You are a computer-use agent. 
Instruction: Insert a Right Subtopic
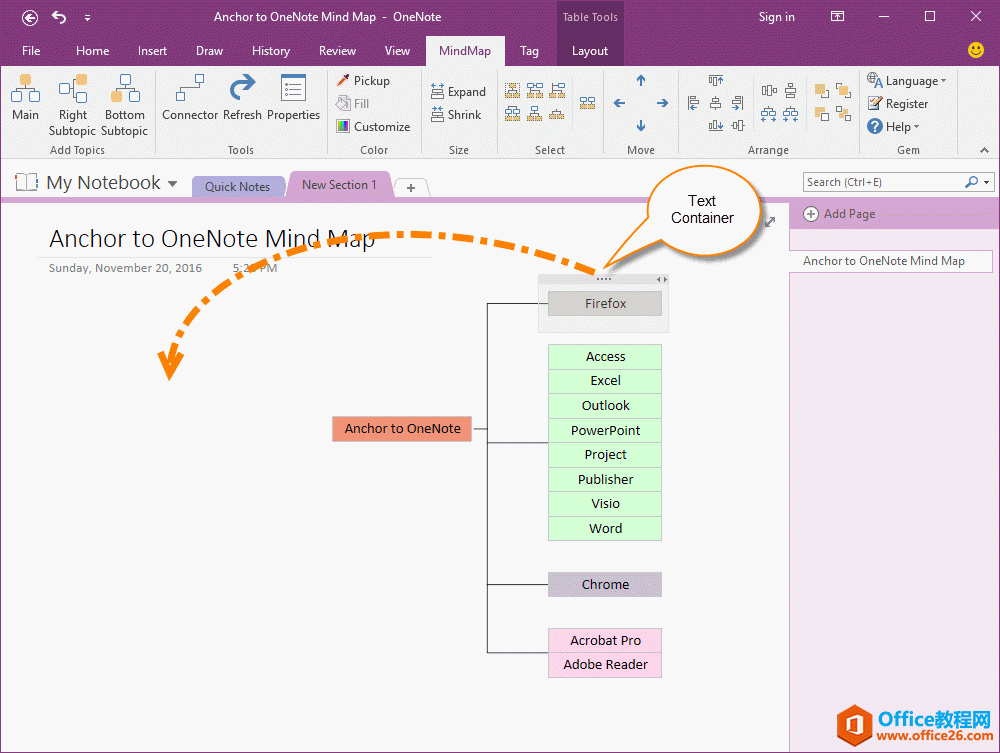73,105
